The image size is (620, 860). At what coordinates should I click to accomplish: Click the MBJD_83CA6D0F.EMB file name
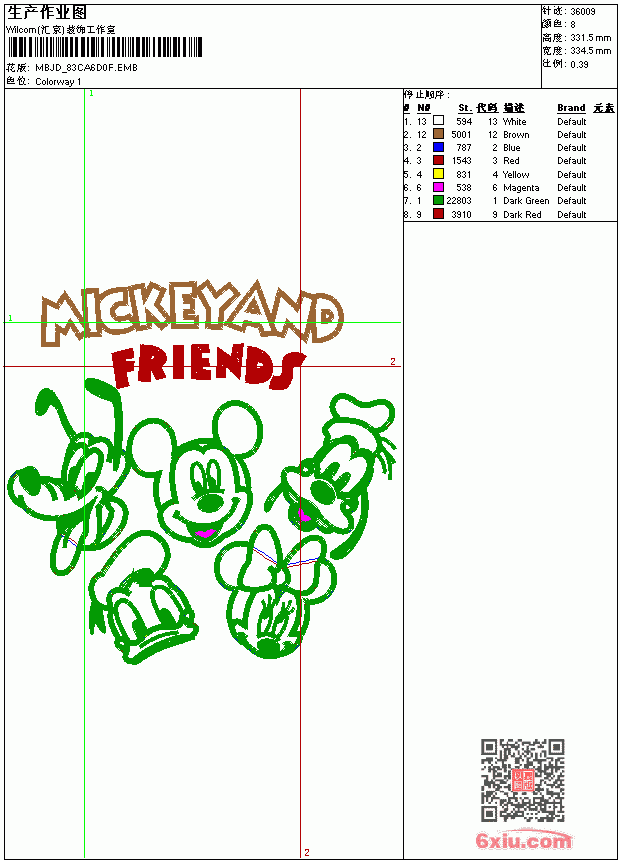[87, 67]
